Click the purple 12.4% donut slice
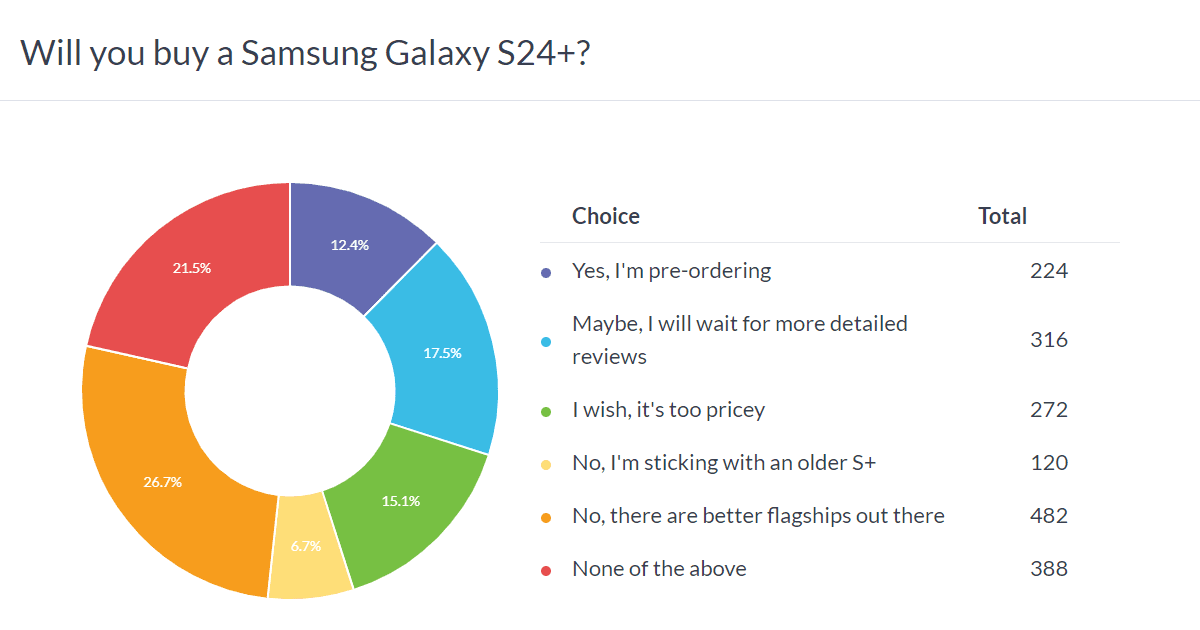The width and height of the screenshot is (1200, 630). pyautogui.click(x=350, y=244)
